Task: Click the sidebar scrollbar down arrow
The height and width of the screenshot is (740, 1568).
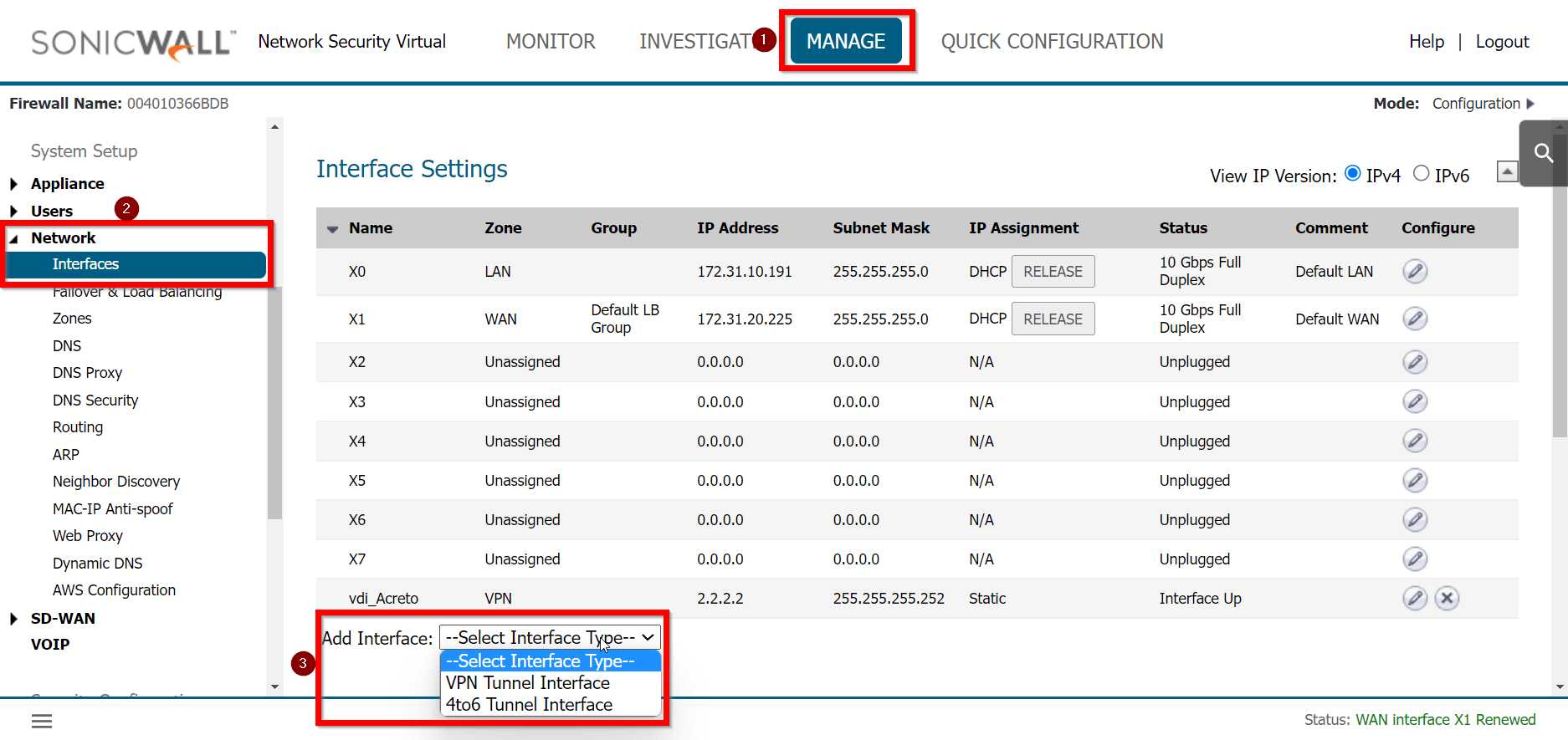Action: coord(274,687)
